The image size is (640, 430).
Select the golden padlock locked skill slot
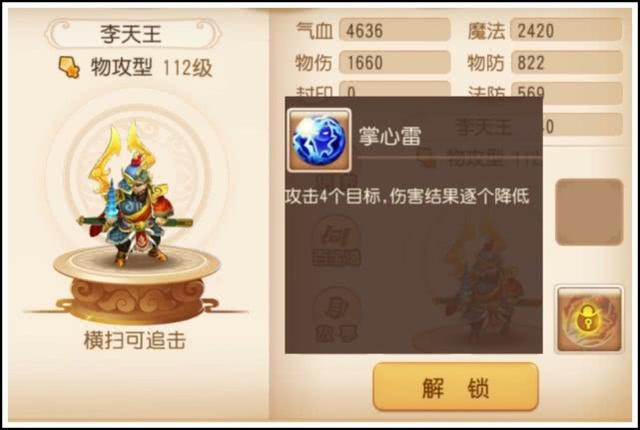click(589, 319)
